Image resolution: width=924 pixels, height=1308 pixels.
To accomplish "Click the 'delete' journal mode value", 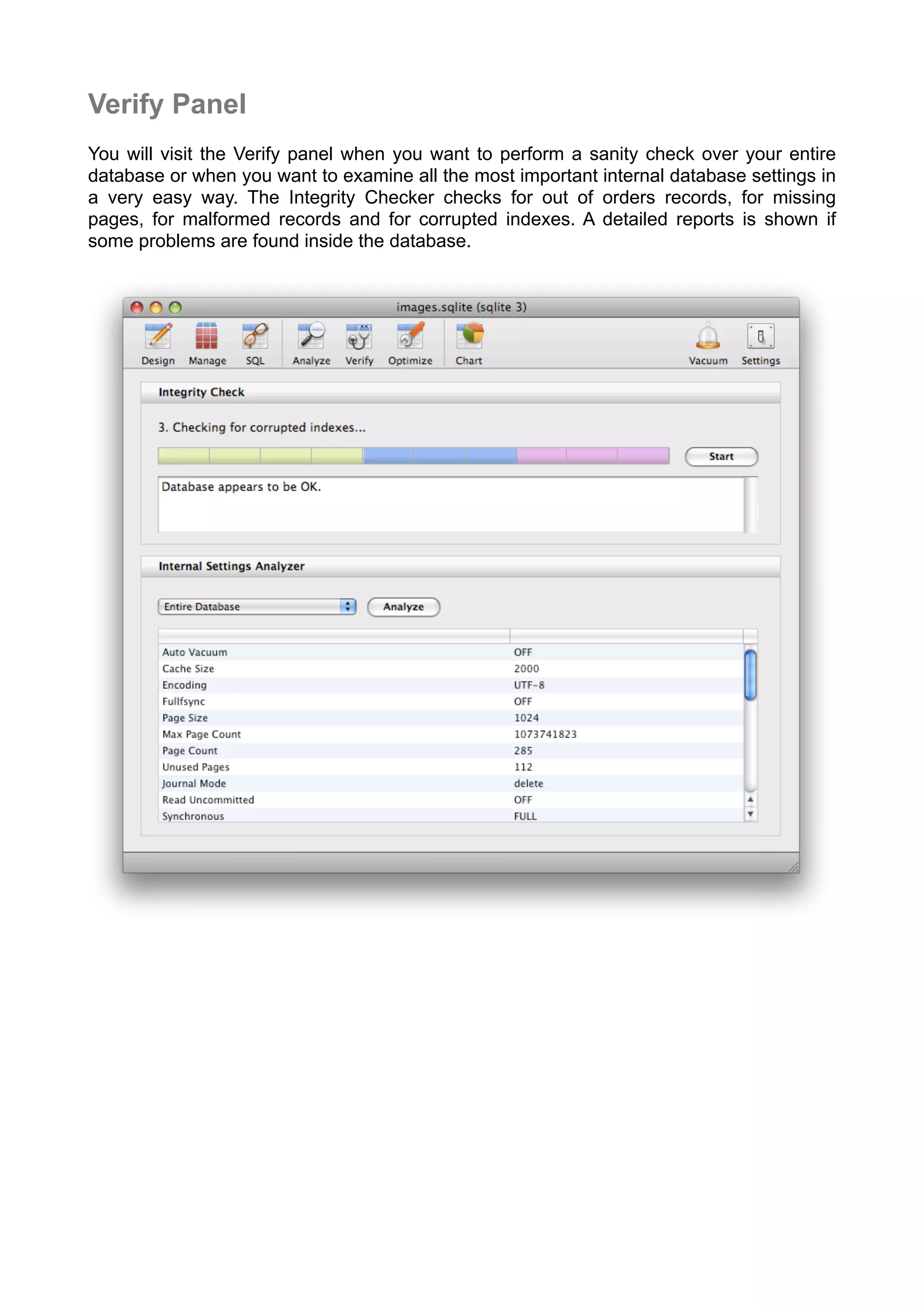I will (x=528, y=784).
